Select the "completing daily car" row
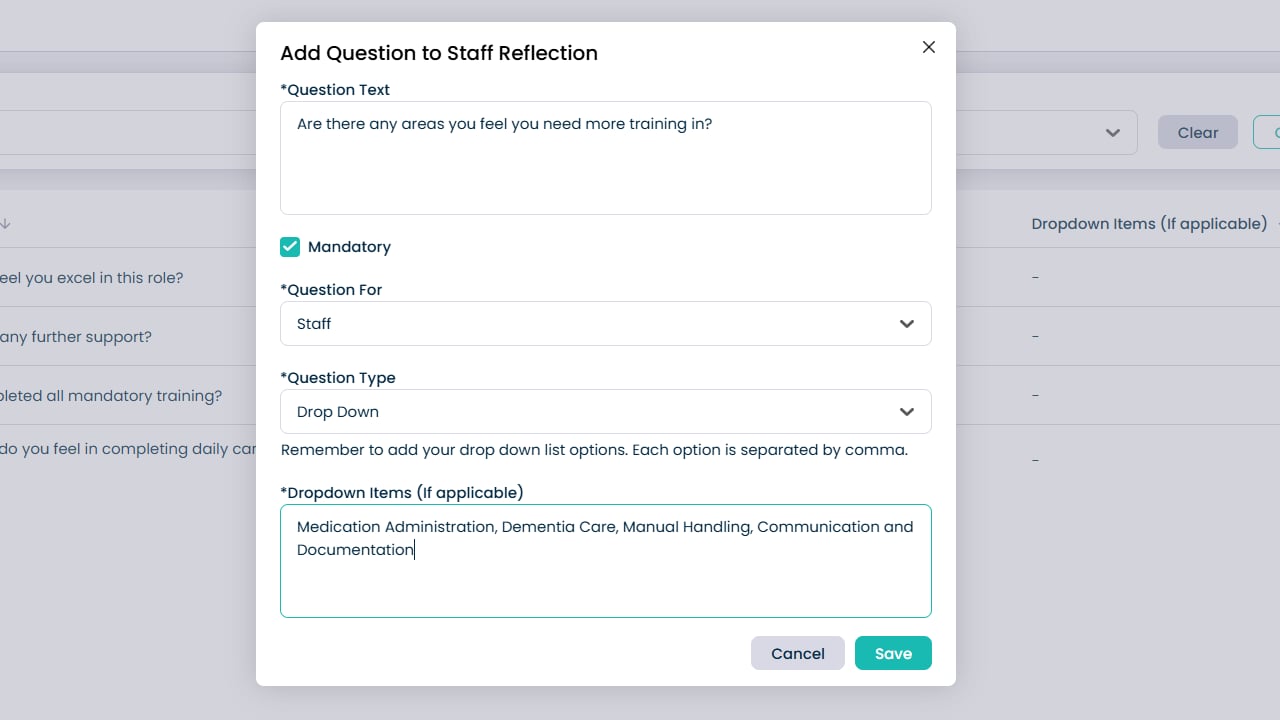This screenshot has height=720, width=1280. pos(128,449)
